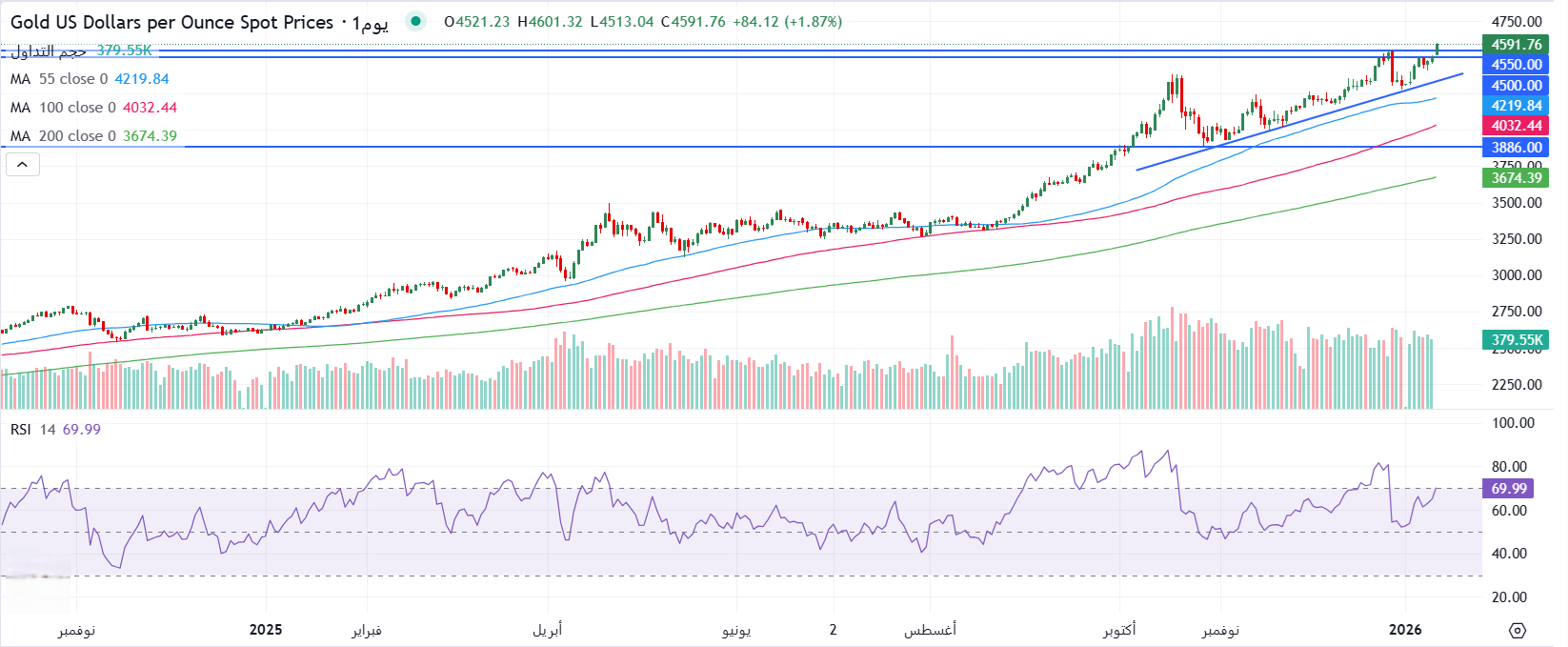
Task: Click the 2025 label on time axis
Action: pyautogui.click(x=266, y=630)
